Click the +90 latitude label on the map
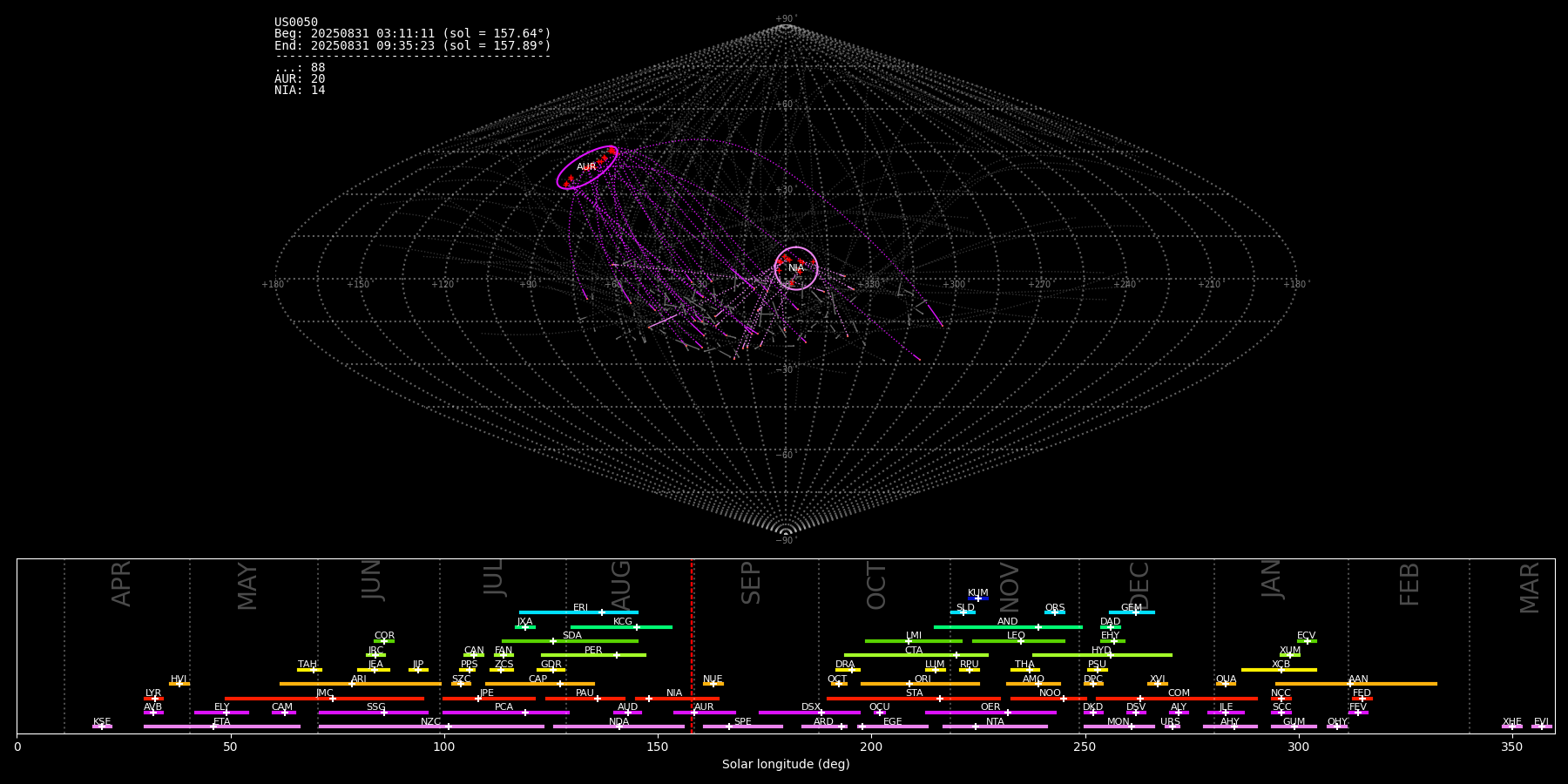 click(786, 19)
